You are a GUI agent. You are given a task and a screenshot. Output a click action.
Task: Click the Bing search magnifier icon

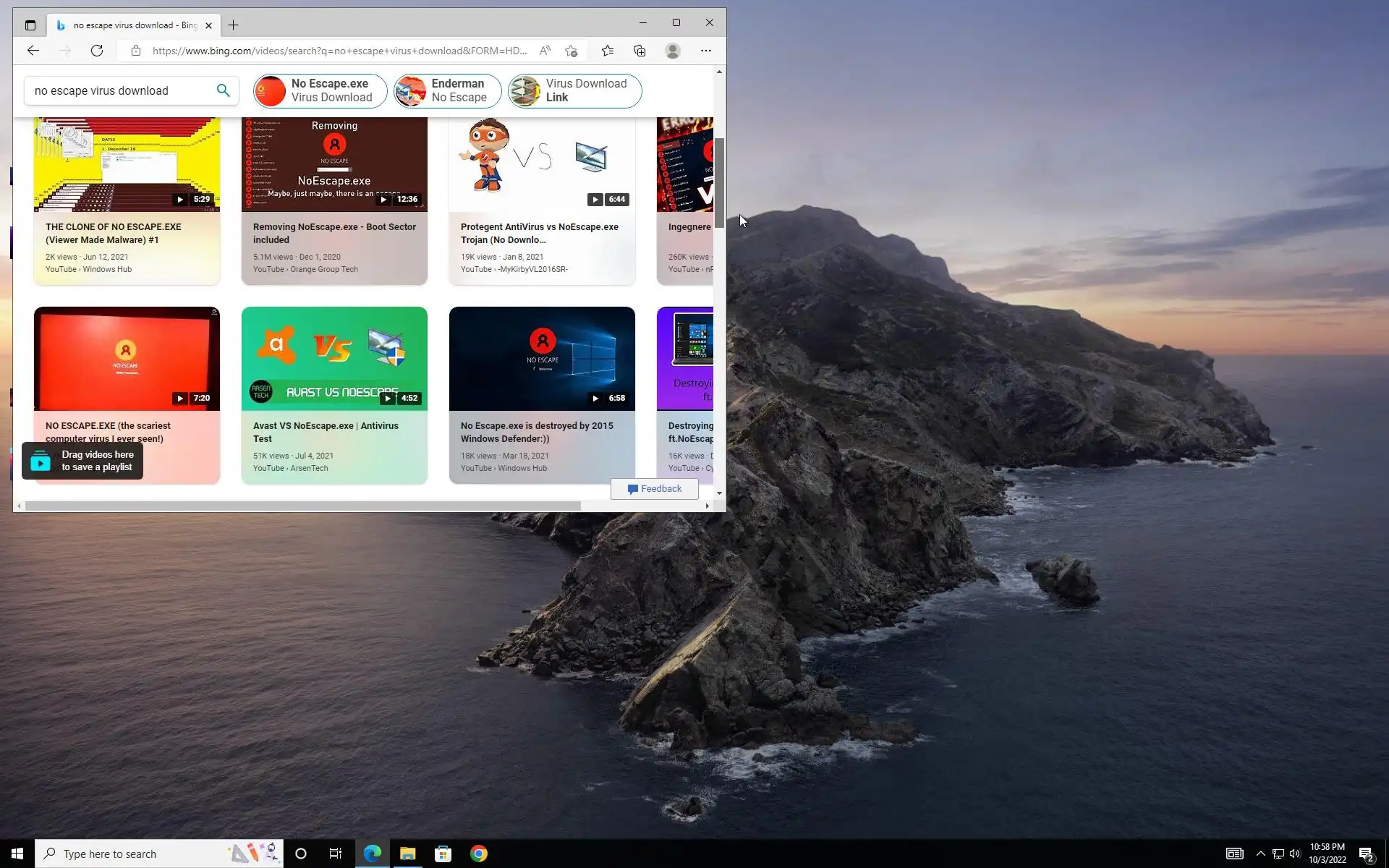(x=223, y=90)
